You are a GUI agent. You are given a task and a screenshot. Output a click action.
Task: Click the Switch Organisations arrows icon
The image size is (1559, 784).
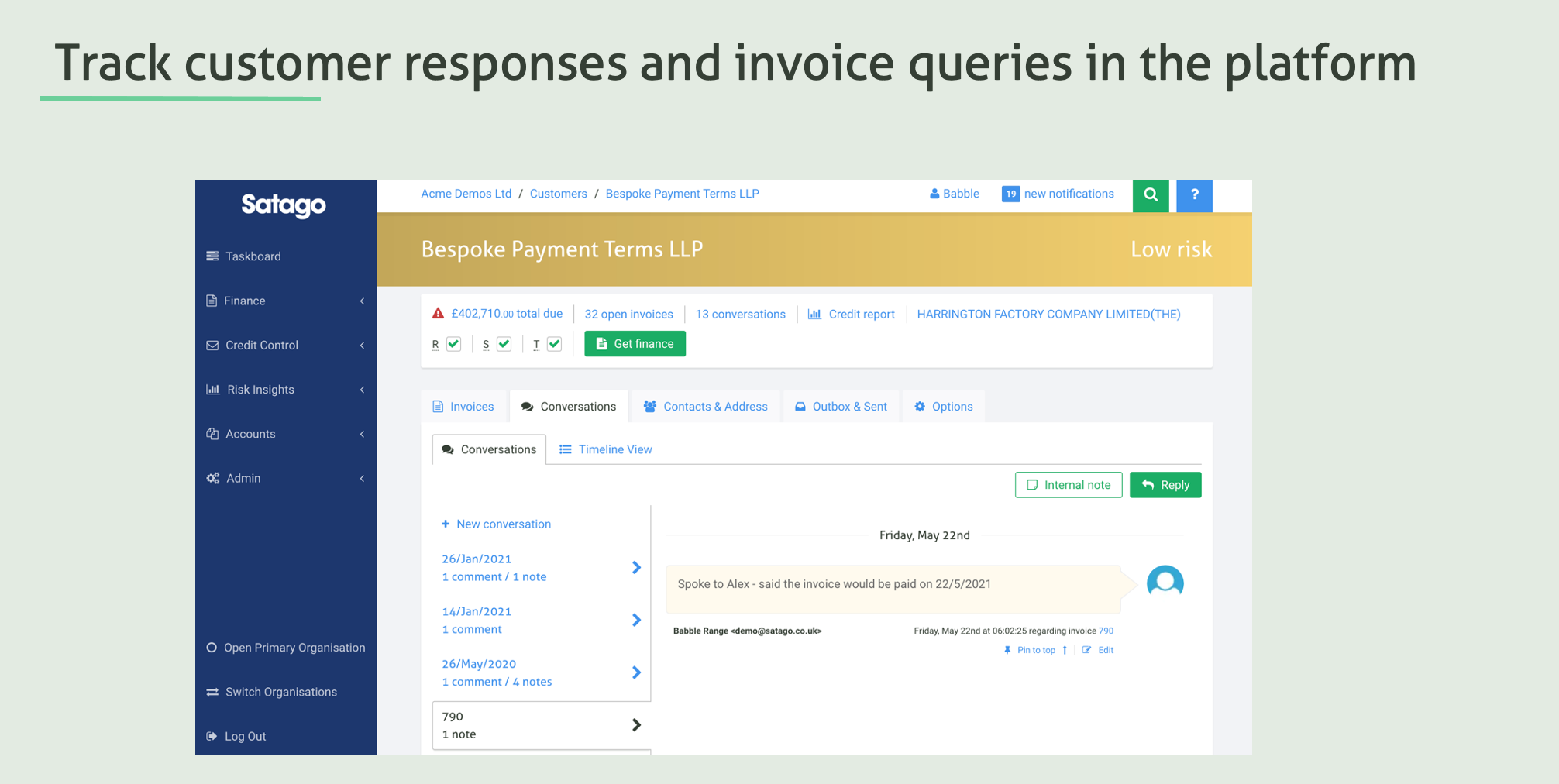click(x=212, y=692)
